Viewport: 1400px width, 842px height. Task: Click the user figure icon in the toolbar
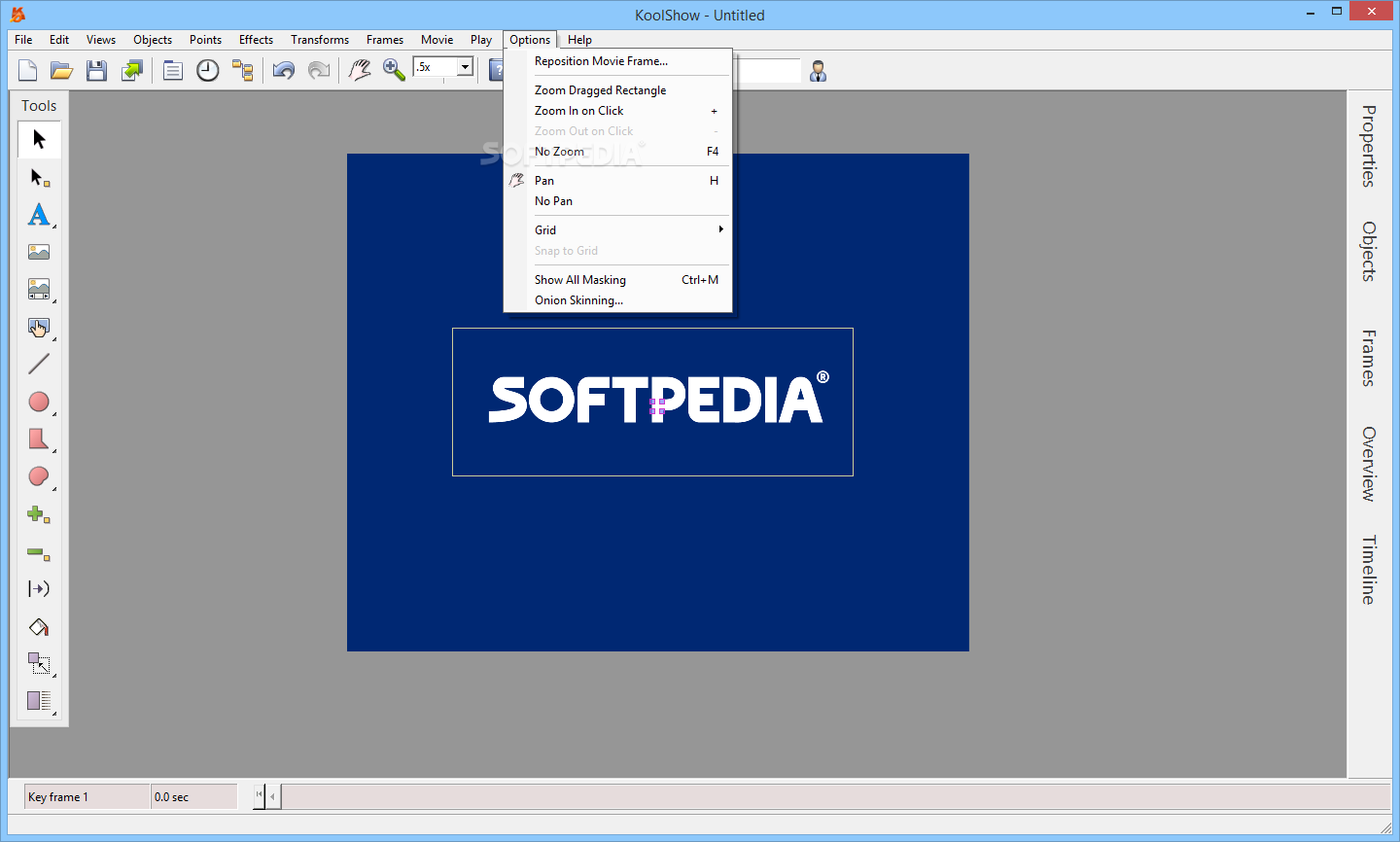pyautogui.click(x=819, y=71)
